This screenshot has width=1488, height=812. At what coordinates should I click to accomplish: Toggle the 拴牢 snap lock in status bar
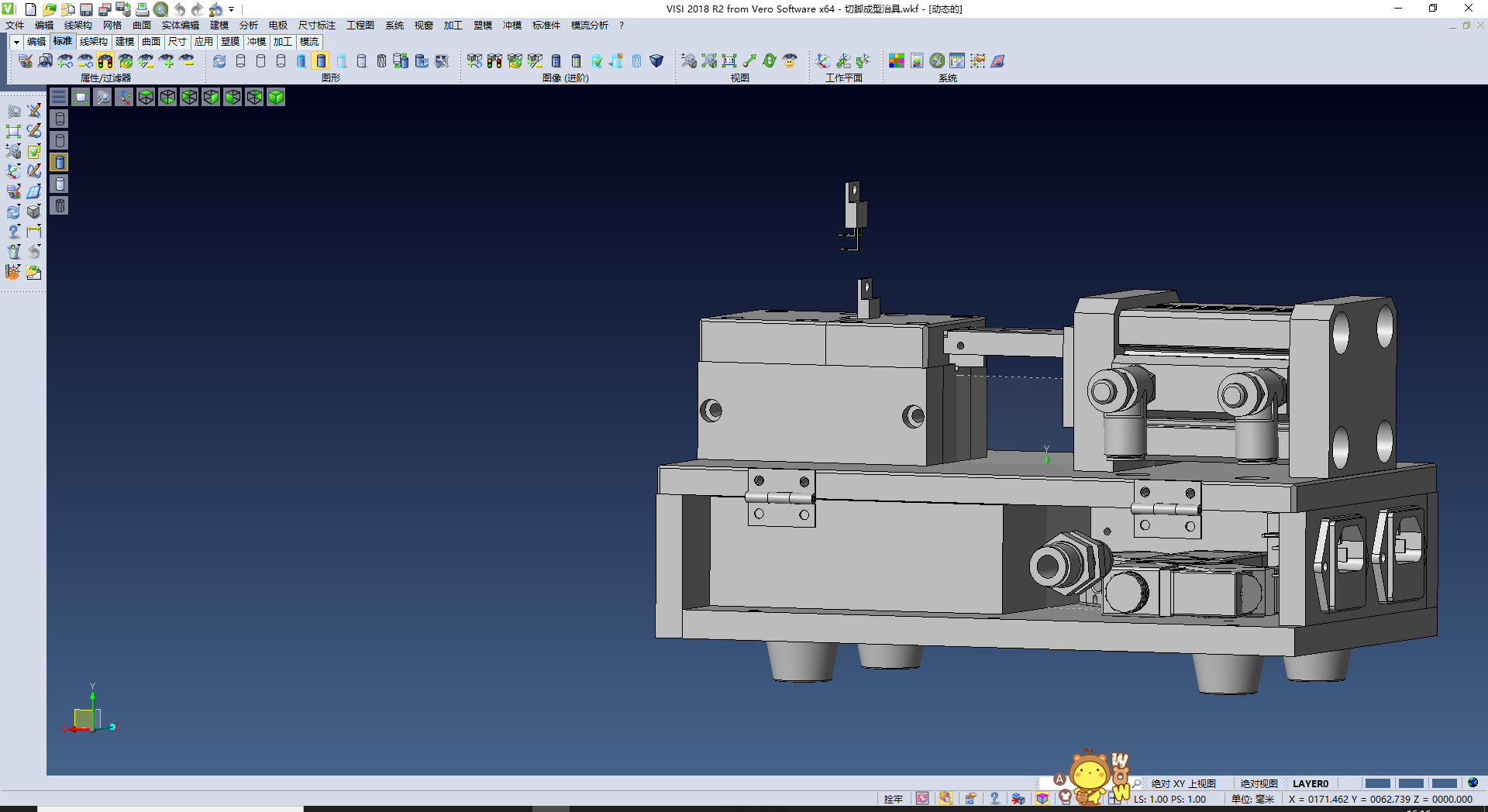pos(893,799)
